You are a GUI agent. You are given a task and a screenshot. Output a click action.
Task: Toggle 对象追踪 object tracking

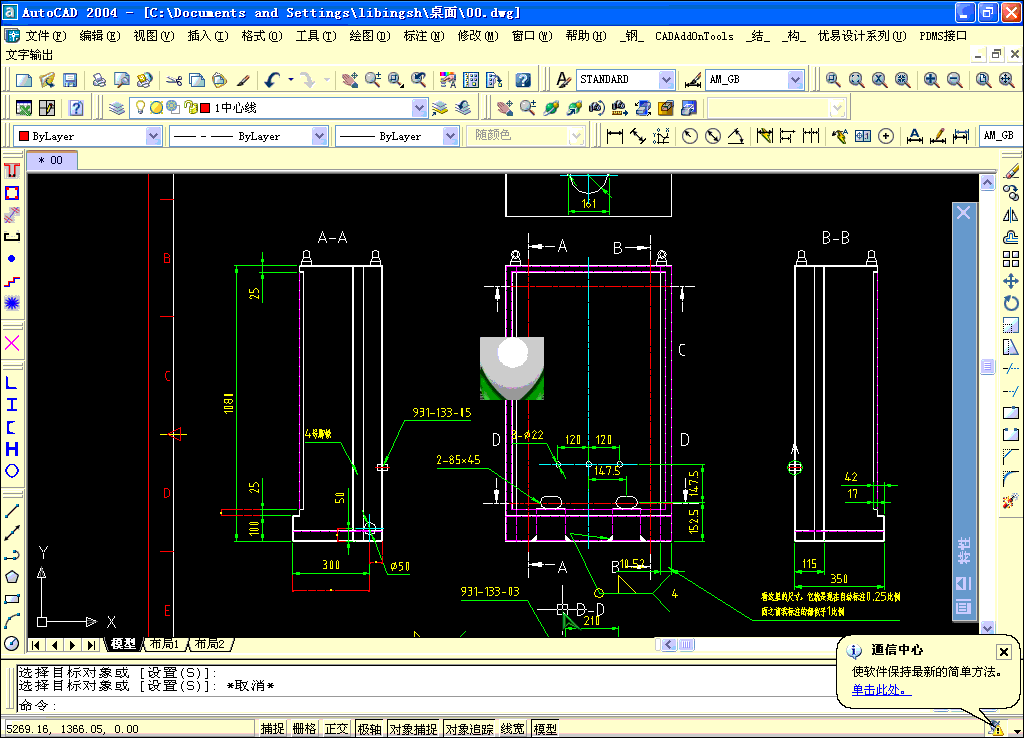pyautogui.click(x=470, y=729)
